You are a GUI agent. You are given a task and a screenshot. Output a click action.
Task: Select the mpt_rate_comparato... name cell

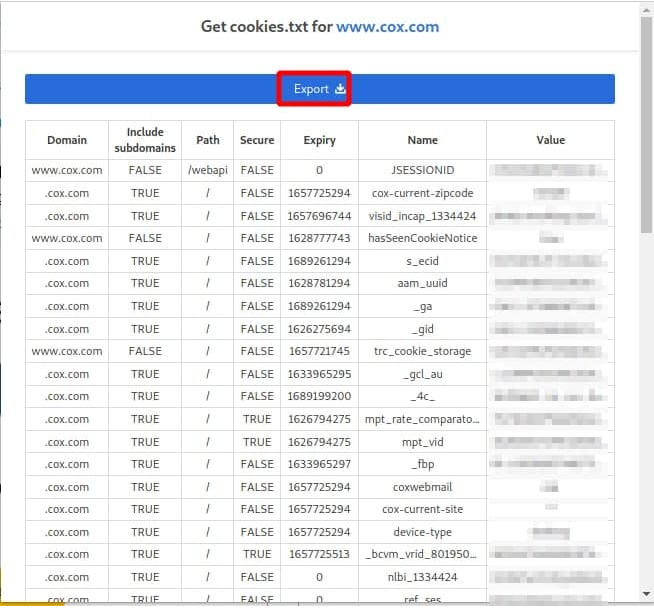(x=423, y=419)
